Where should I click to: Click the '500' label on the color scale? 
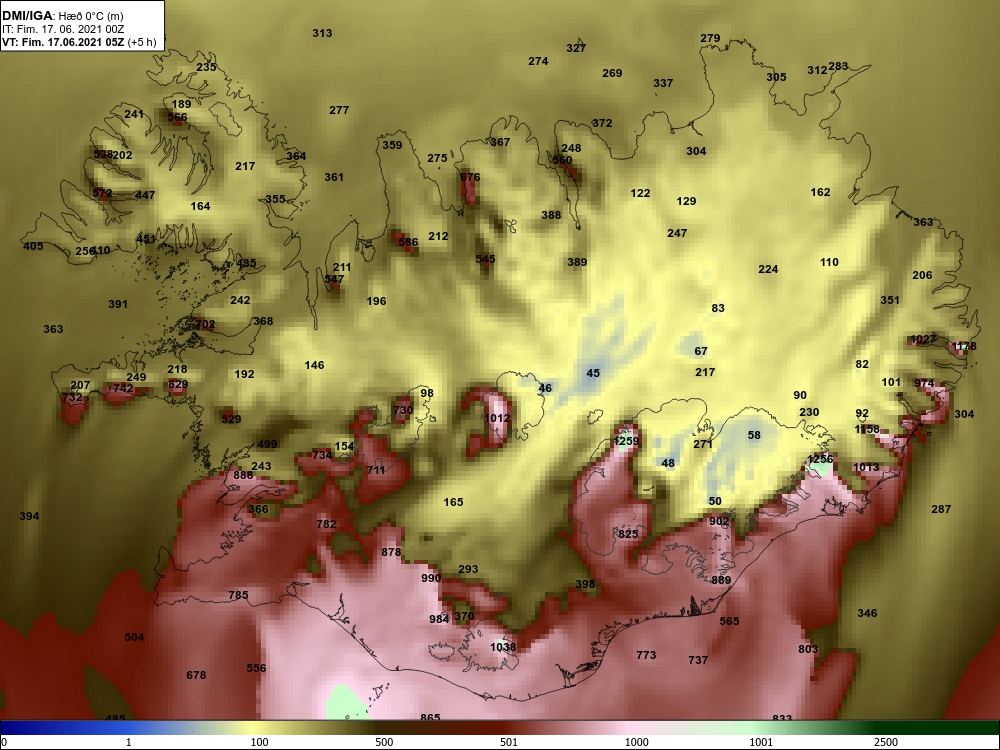tap(384, 742)
